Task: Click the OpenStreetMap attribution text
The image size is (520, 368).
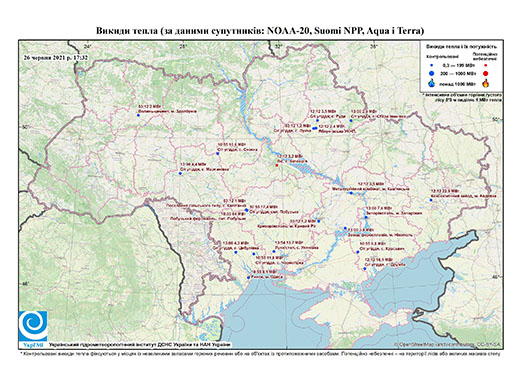Action: pyautogui.click(x=448, y=344)
